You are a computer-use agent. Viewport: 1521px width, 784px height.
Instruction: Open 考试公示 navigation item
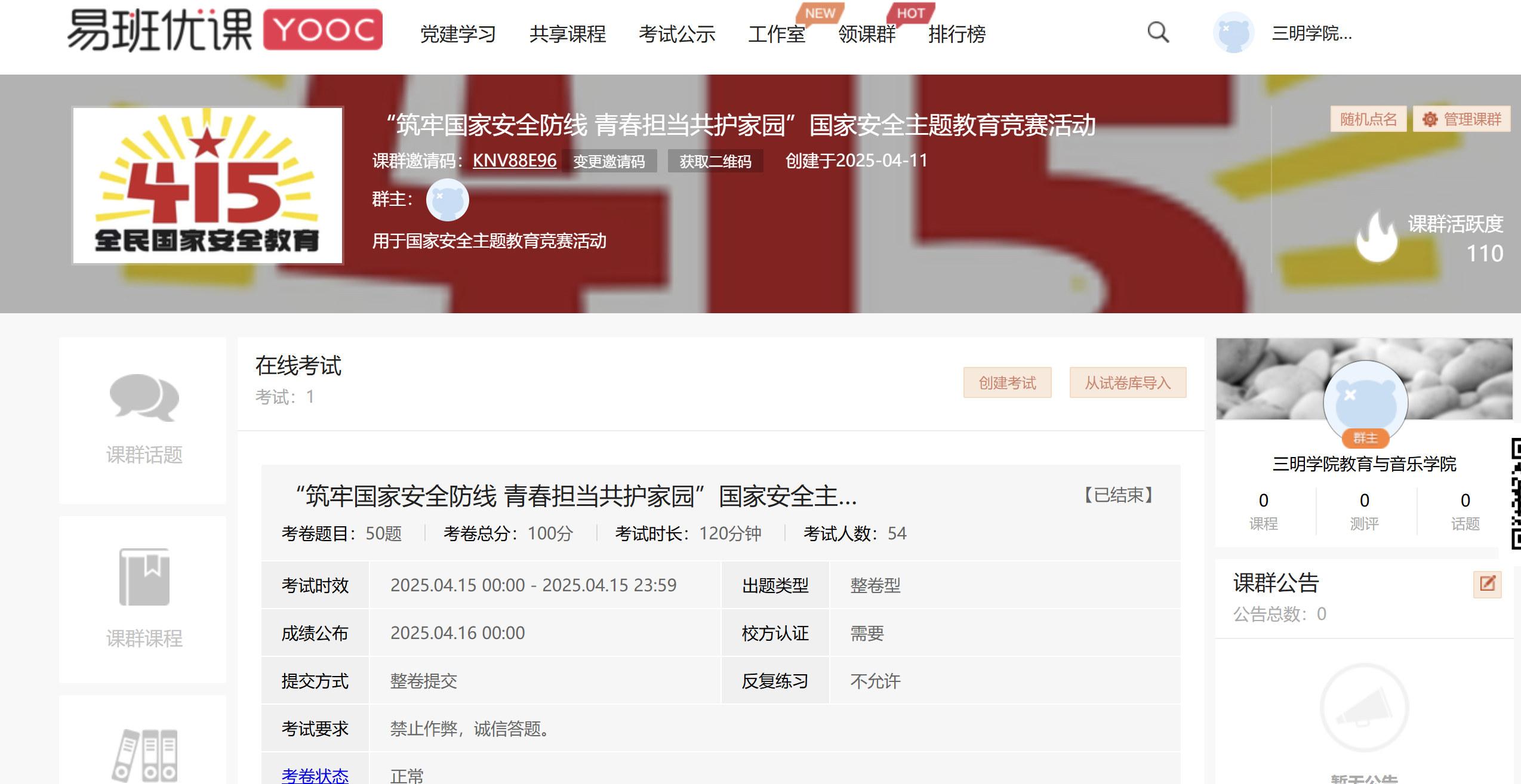[x=676, y=34]
